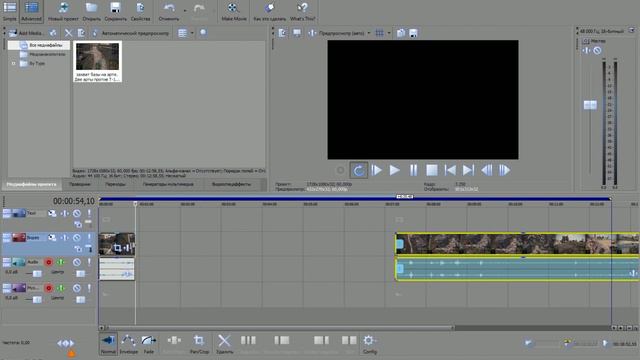640x360 pixels.
Task: Select the Normal edit tool
Action: click(108, 344)
